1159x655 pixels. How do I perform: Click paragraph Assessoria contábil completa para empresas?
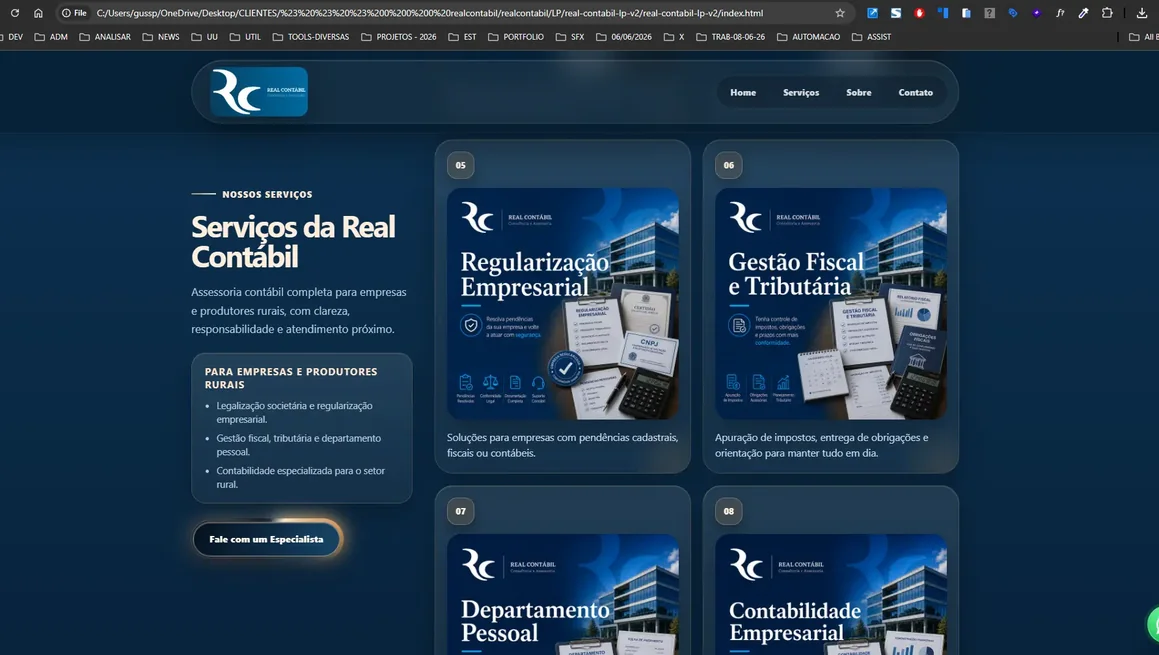click(x=299, y=310)
